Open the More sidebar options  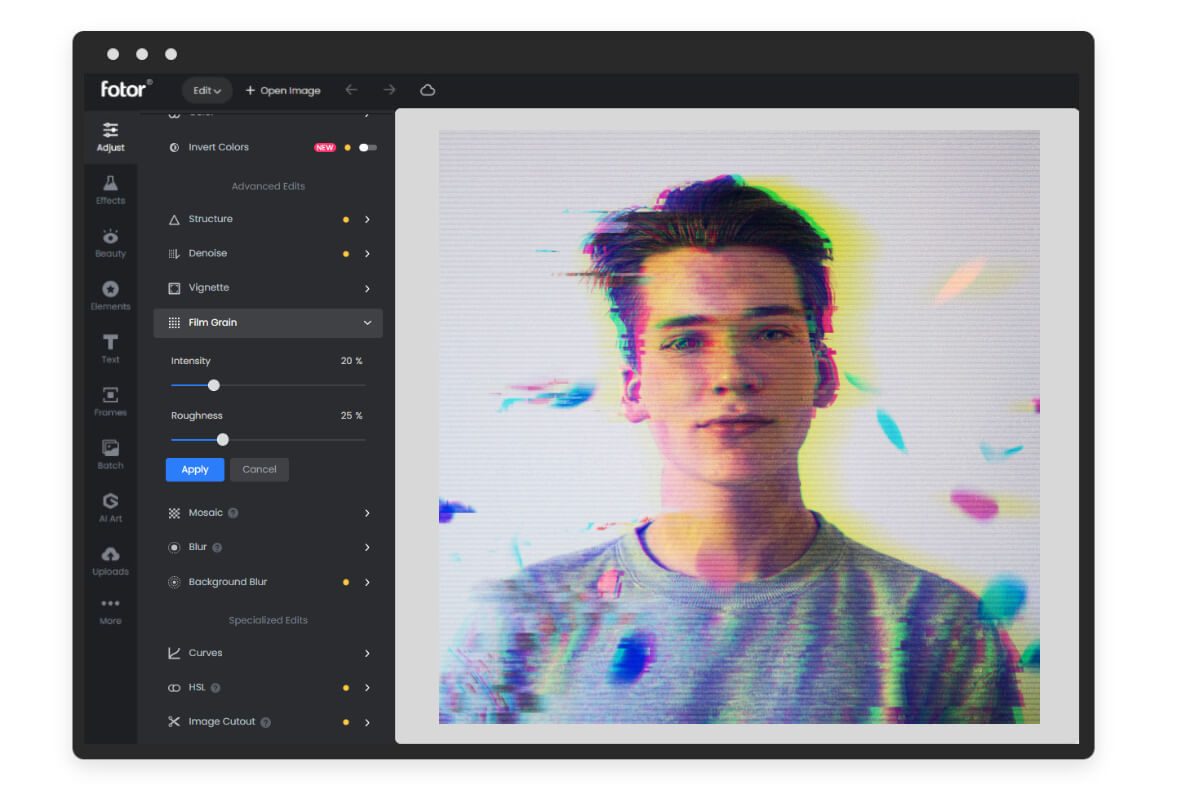click(111, 611)
